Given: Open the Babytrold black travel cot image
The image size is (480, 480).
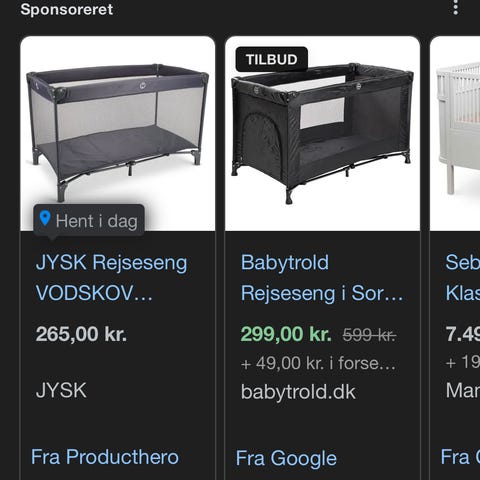Looking at the screenshot, I should 322,133.
